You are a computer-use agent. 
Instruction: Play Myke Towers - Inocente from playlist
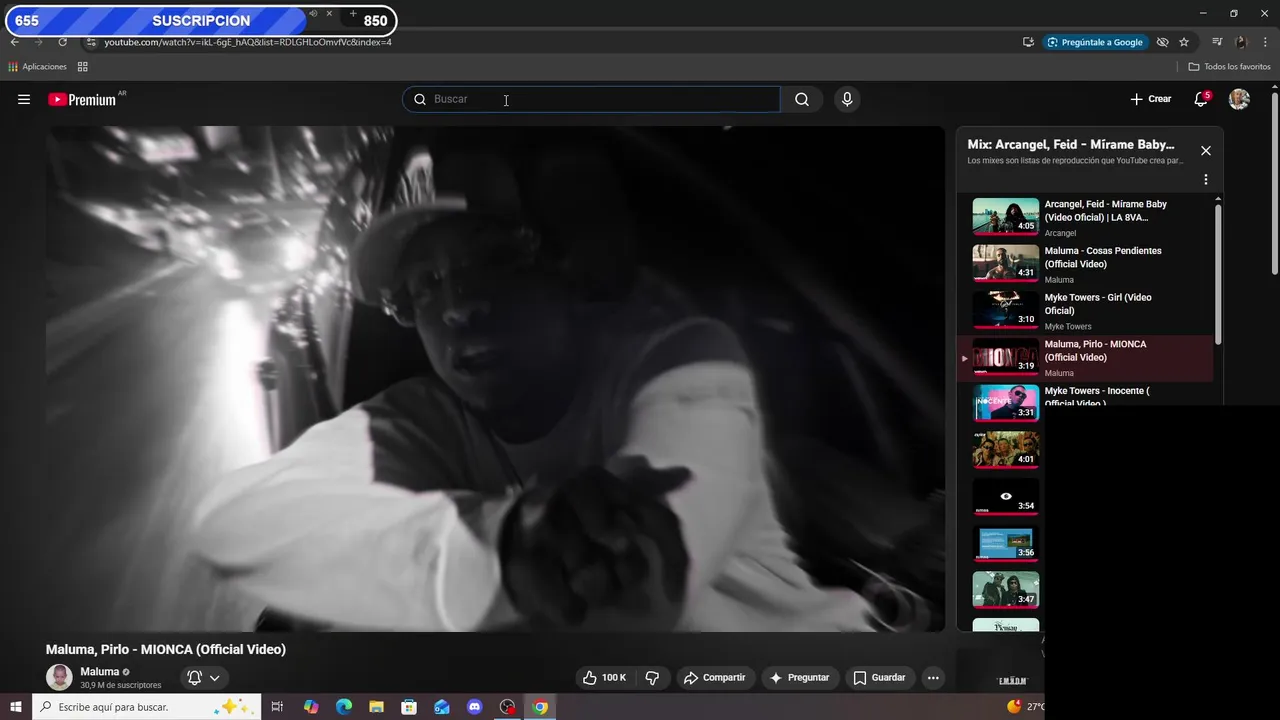point(1086,397)
